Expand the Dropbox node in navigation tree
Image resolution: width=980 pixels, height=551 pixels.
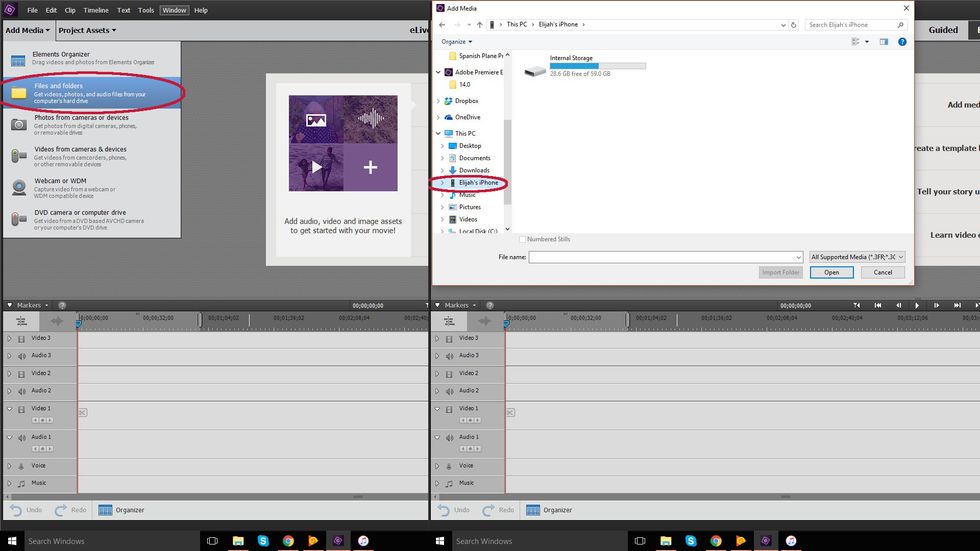(442, 101)
